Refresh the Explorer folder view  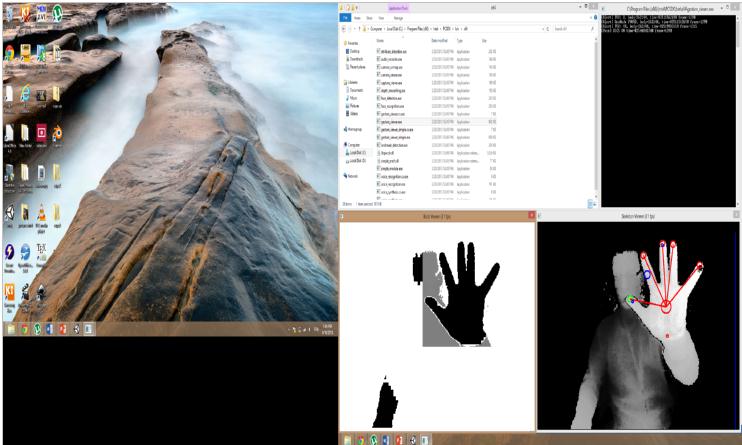coord(550,29)
